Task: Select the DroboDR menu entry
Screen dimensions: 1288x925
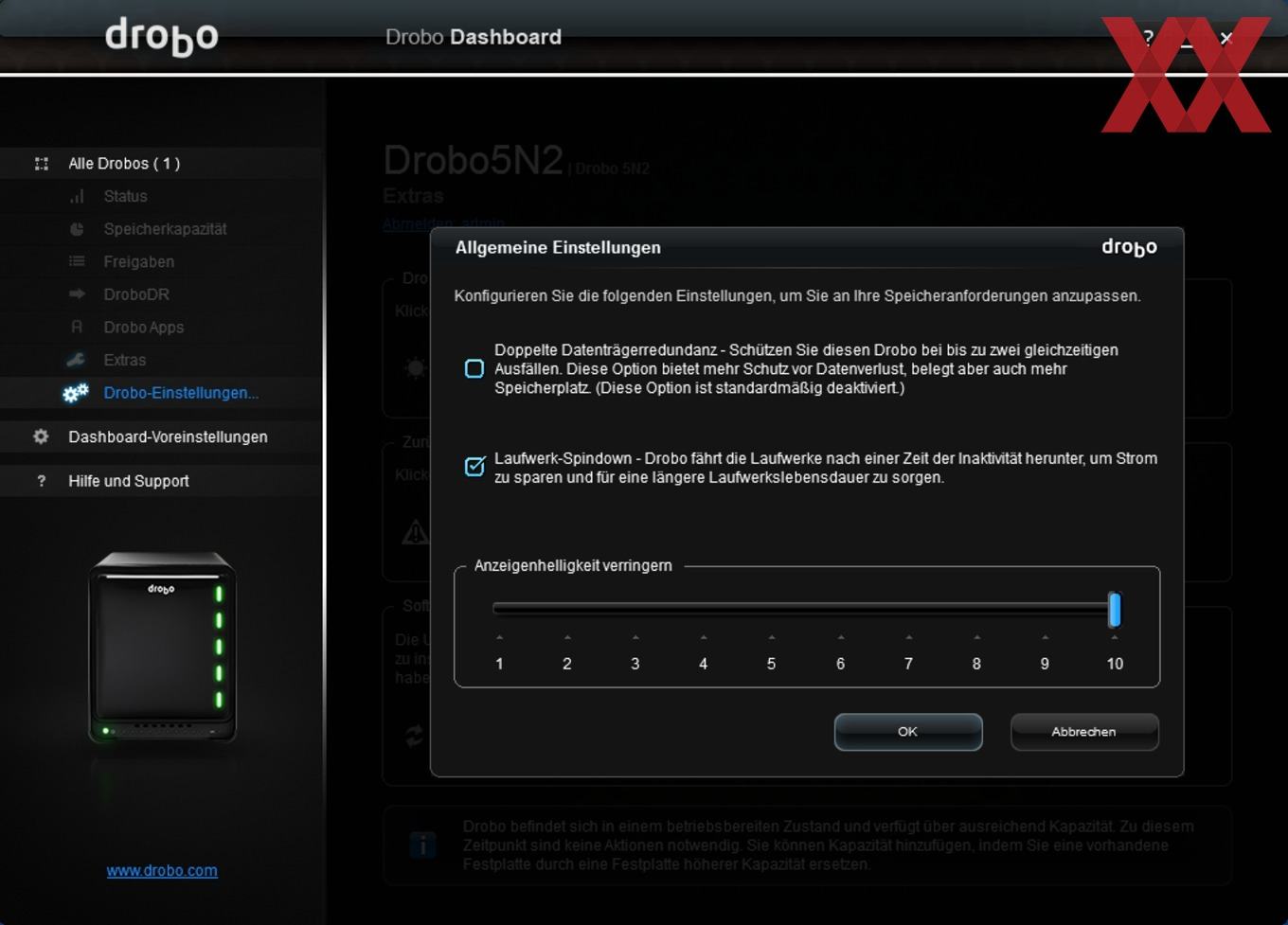Action: click(136, 294)
